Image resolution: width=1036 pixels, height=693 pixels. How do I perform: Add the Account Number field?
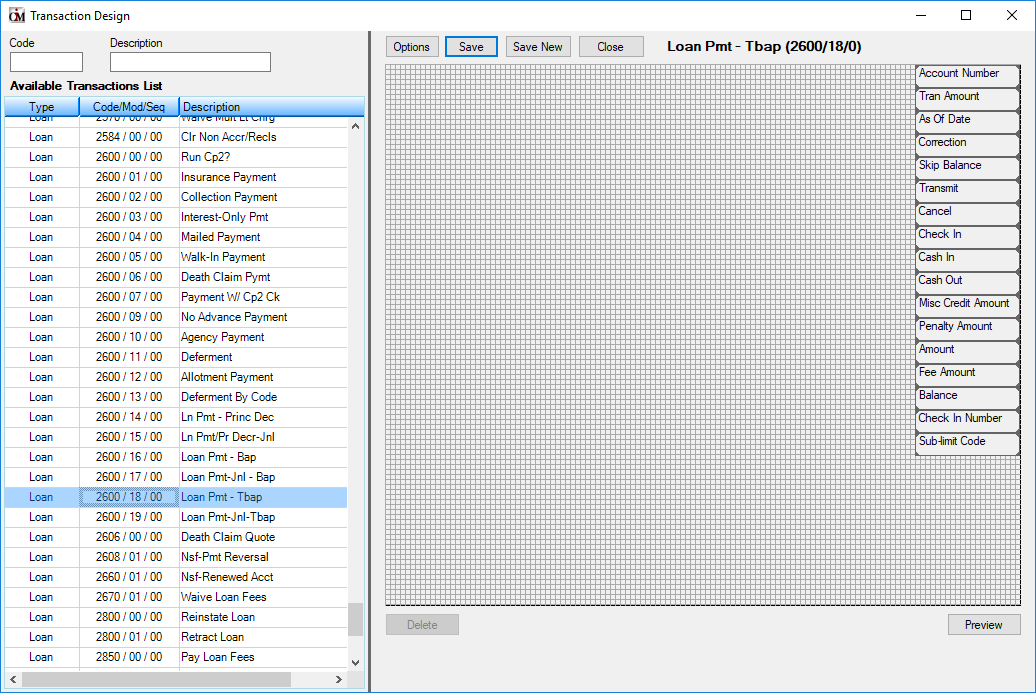click(x=966, y=73)
